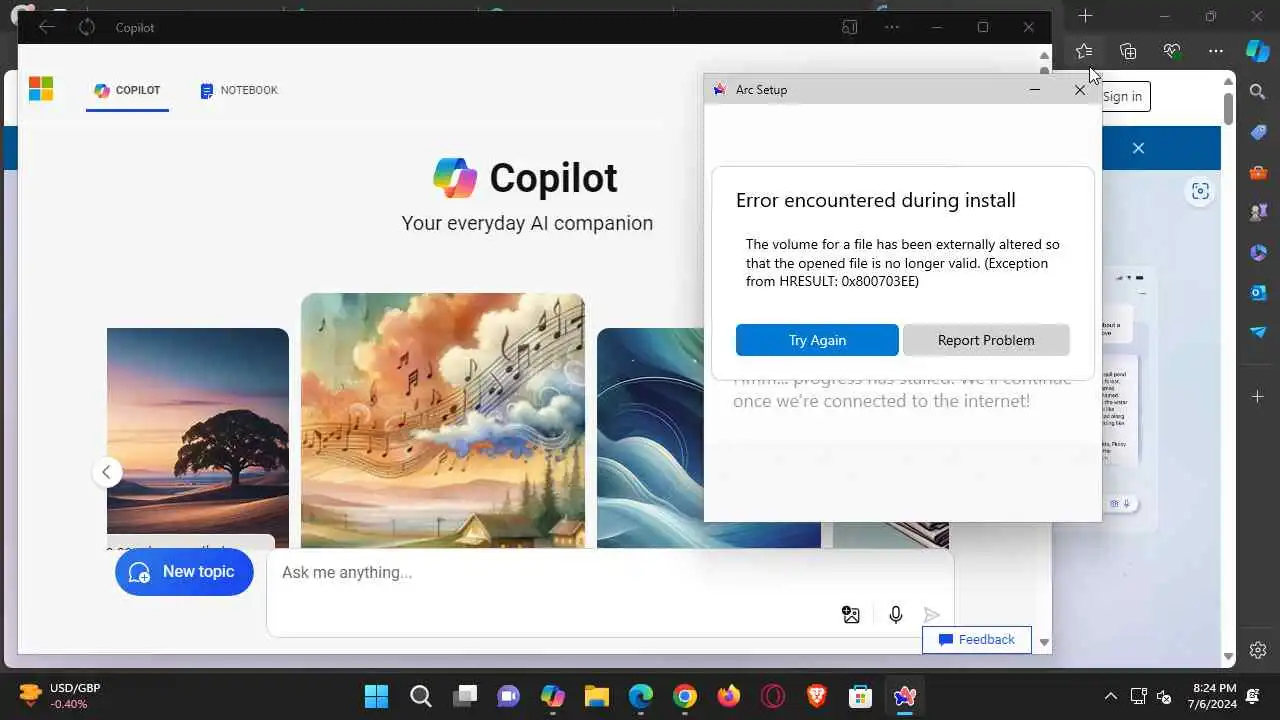Viewport: 1280px width, 720px height.
Task: Click the Edge page vertical scrollbar
Action: click(1229, 107)
